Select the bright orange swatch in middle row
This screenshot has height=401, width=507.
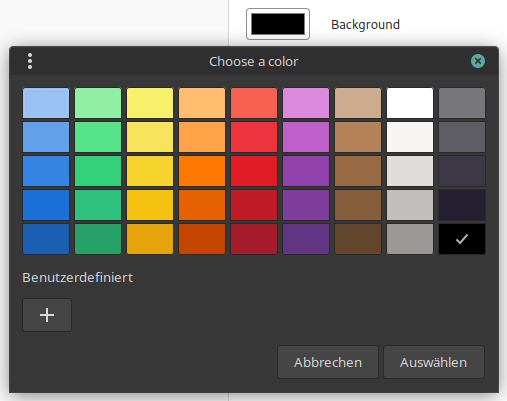point(202,171)
